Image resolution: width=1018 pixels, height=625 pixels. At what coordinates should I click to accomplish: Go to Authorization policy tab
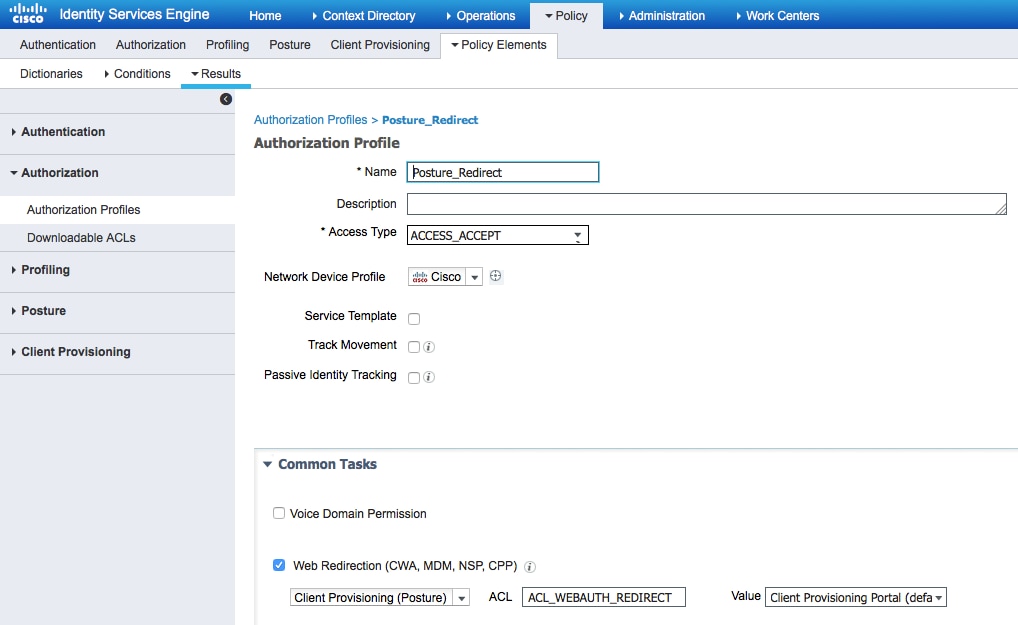(151, 45)
